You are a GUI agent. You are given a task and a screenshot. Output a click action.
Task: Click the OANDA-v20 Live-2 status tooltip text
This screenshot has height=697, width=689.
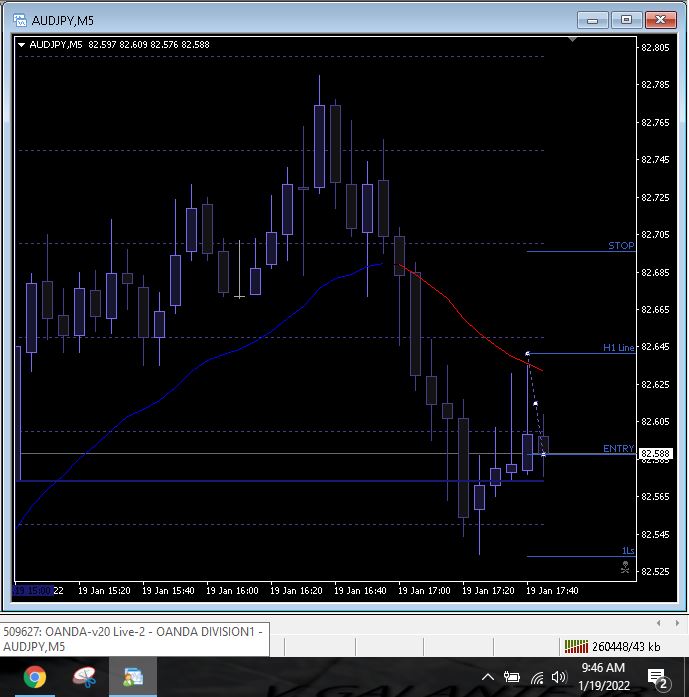(x=134, y=639)
